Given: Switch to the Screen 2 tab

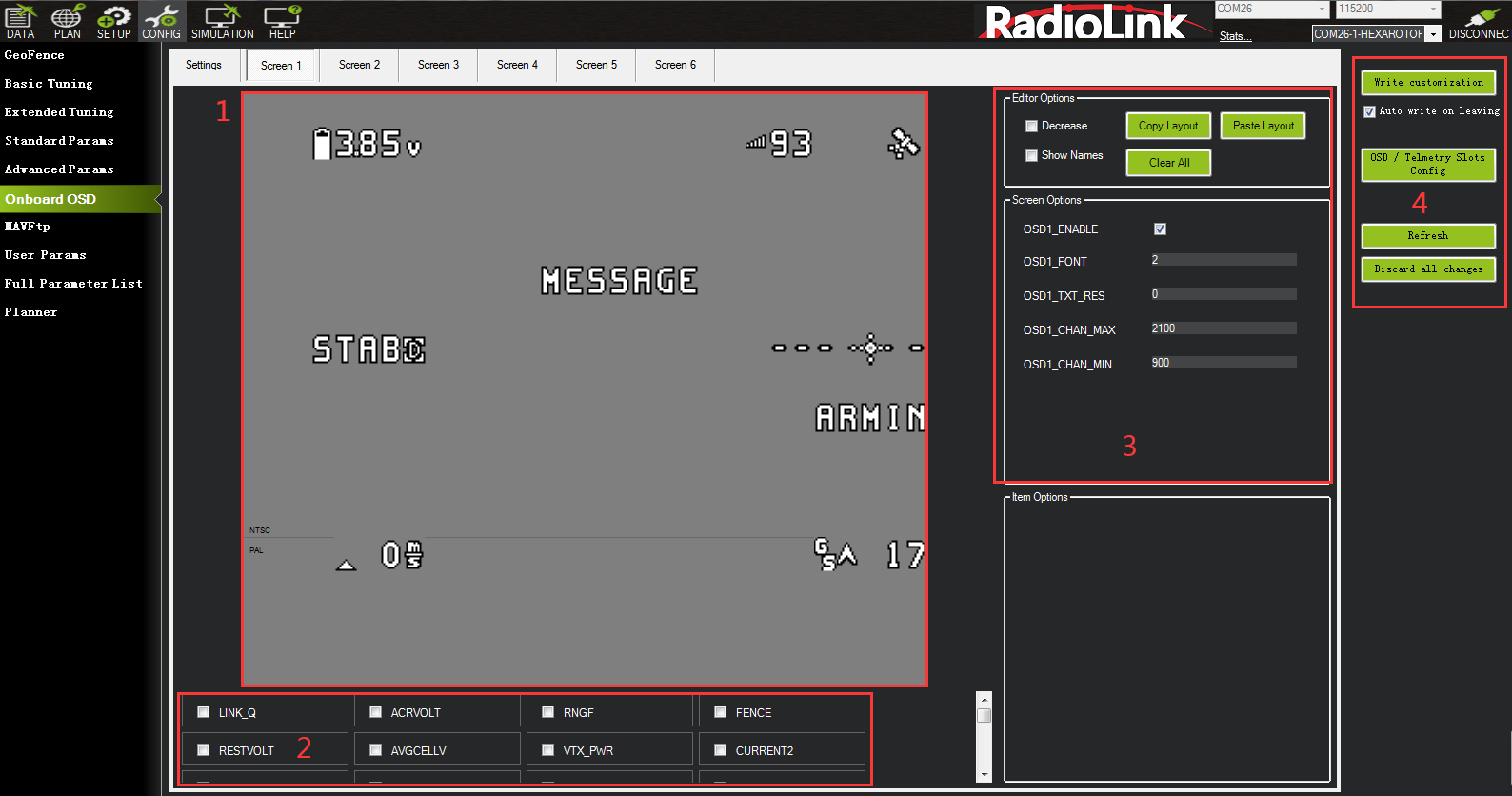Looking at the screenshot, I should [x=359, y=65].
